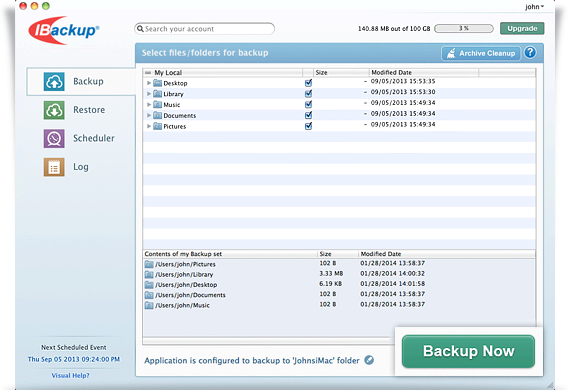Uncheck the Library folder checkbox
Image resolution: width=570 pixels, height=390 pixels.
point(308,94)
